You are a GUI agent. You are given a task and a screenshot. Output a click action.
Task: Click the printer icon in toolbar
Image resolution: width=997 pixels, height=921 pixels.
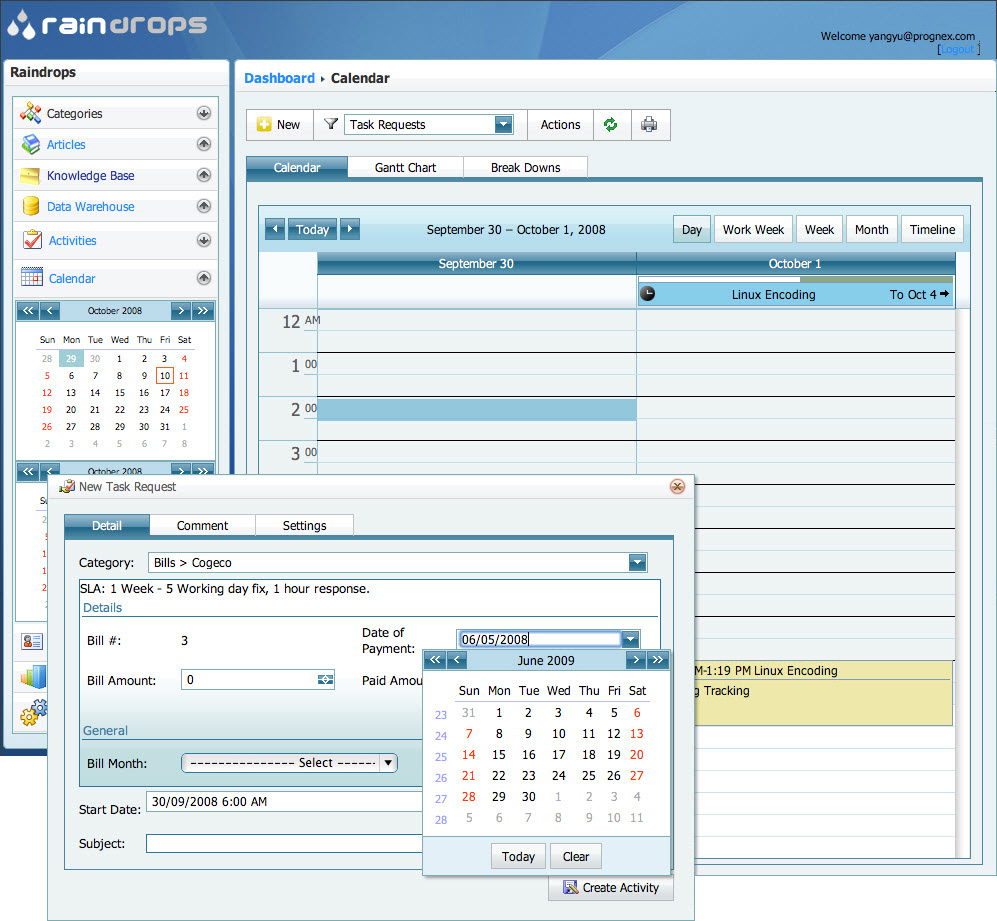[649, 125]
